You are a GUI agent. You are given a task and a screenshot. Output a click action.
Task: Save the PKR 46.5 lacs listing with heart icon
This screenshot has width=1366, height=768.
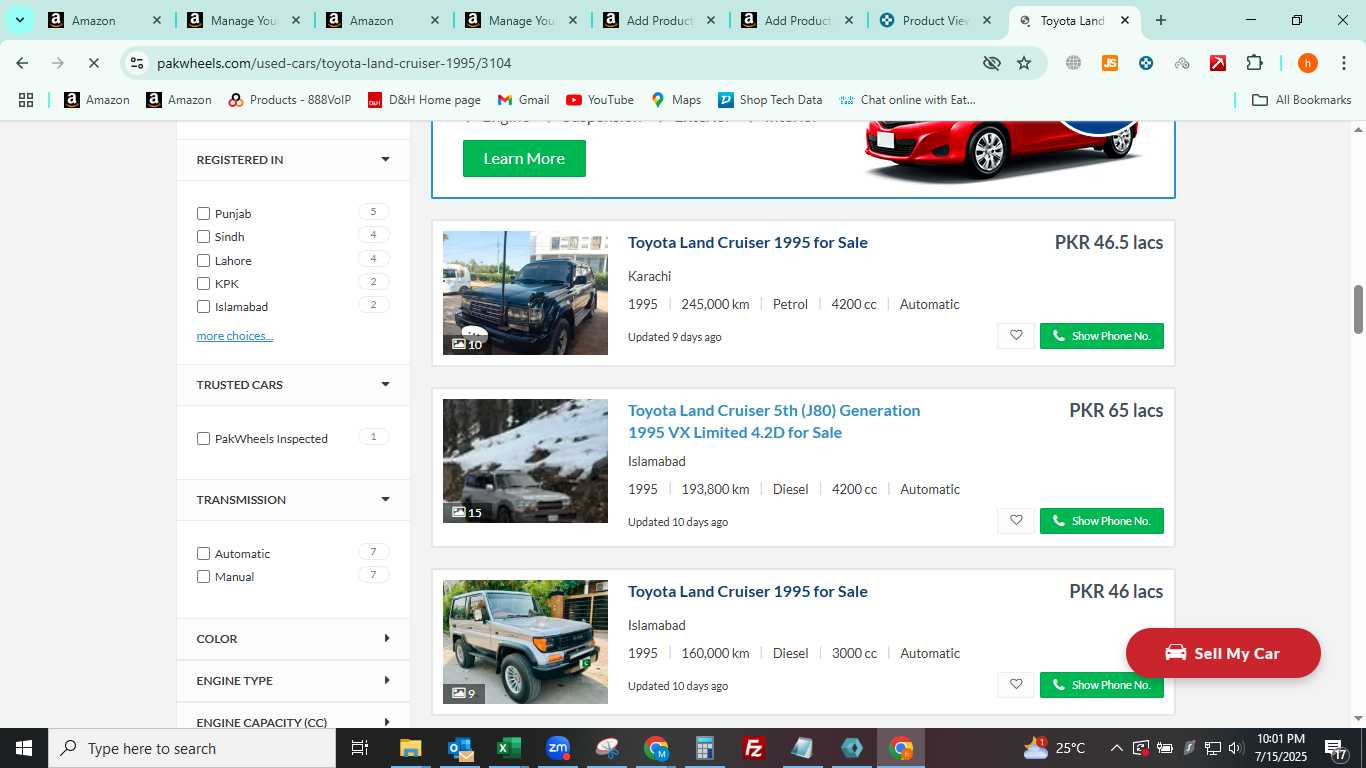coord(1016,336)
